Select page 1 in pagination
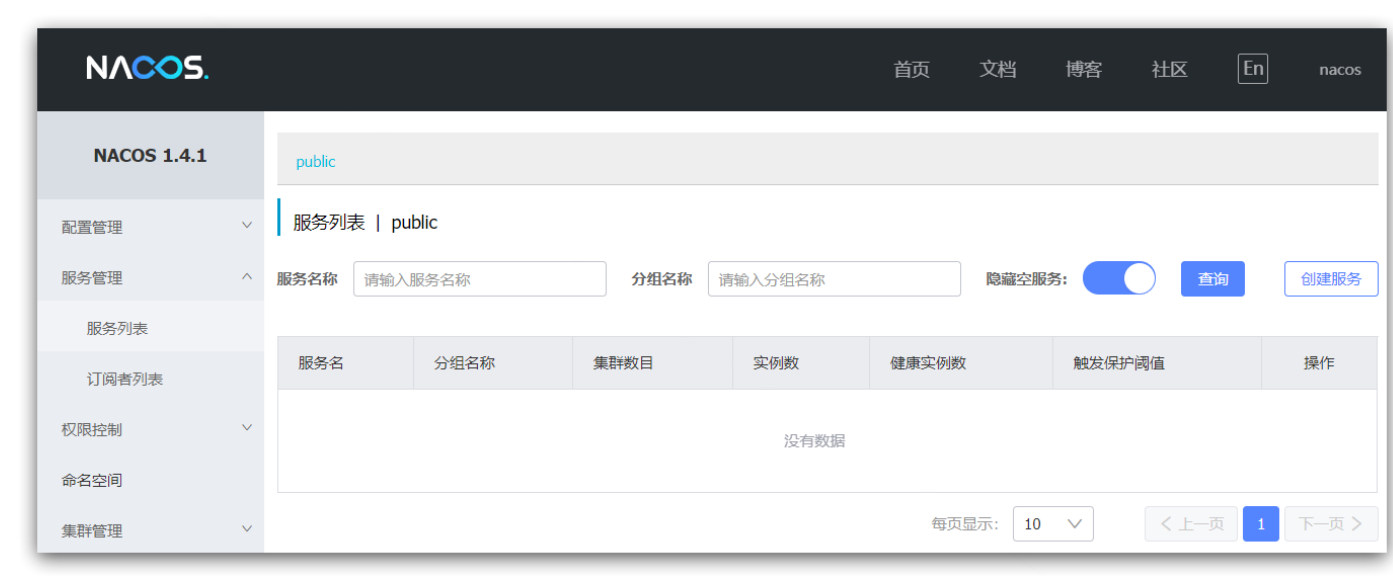This screenshot has width=1393, height=576. pyautogui.click(x=1261, y=524)
